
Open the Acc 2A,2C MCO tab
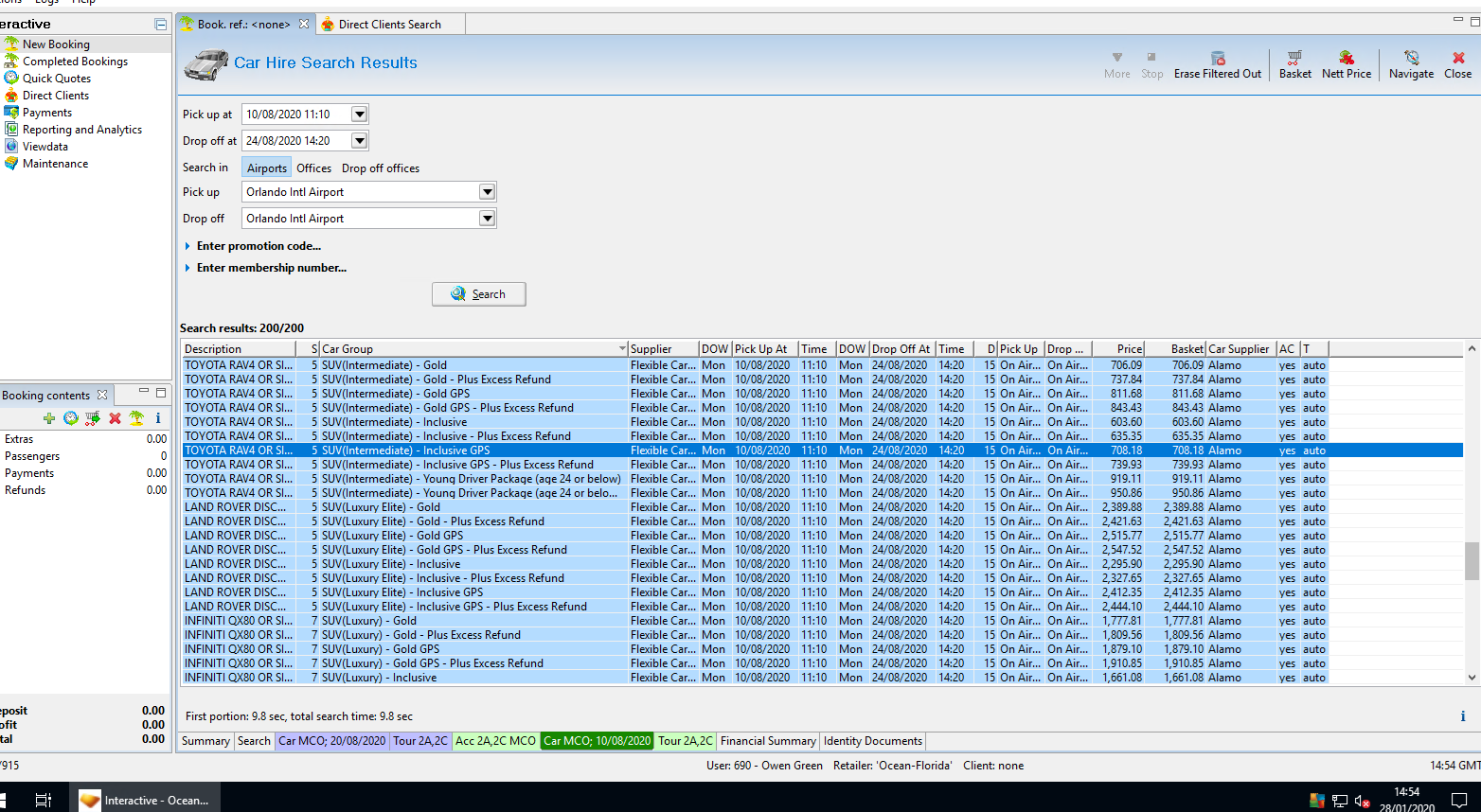[495, 741]
